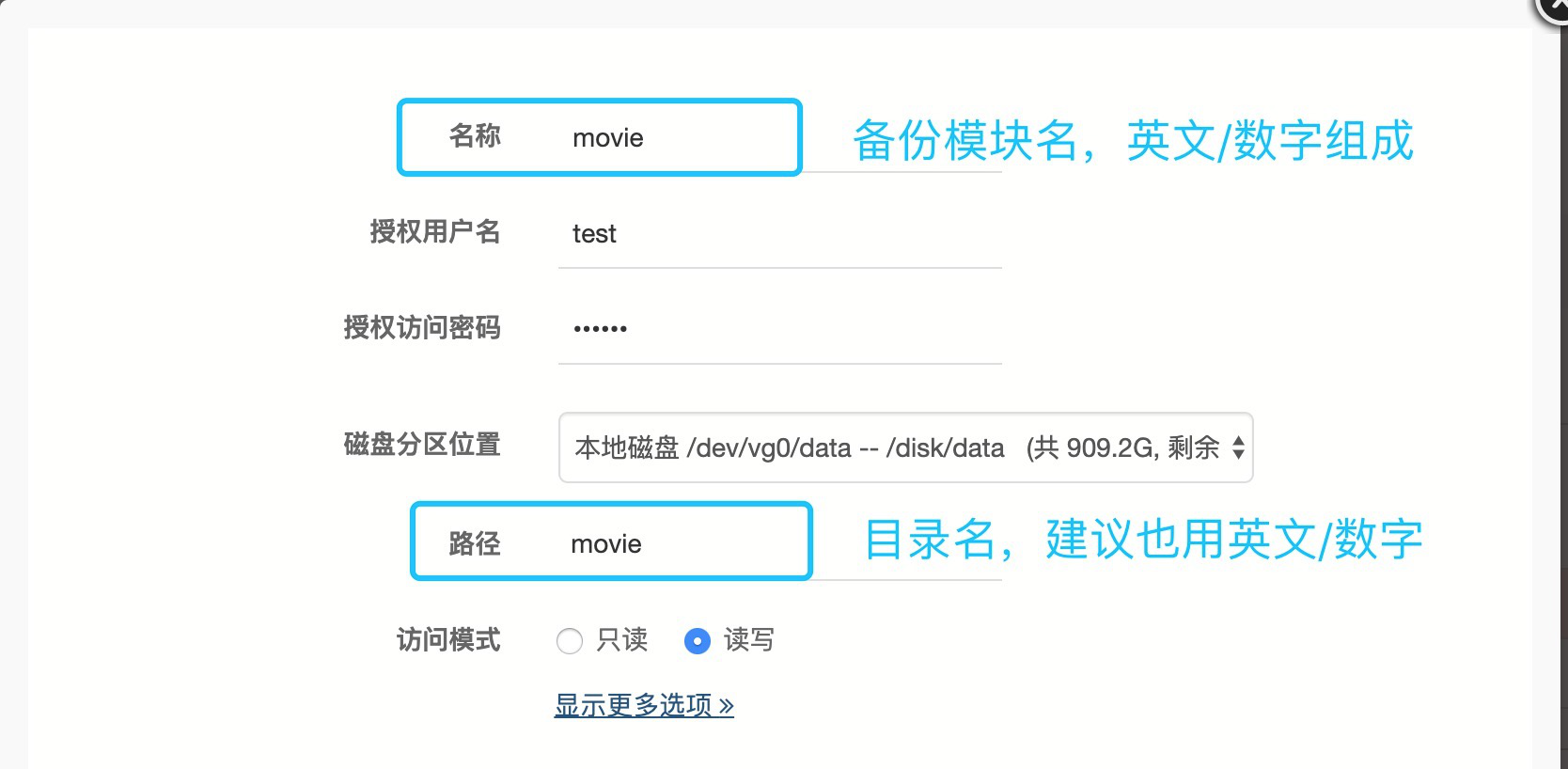Screen dimensions: 1568x769
Task: Click the 只读 option text
Action: click(622, 640)
